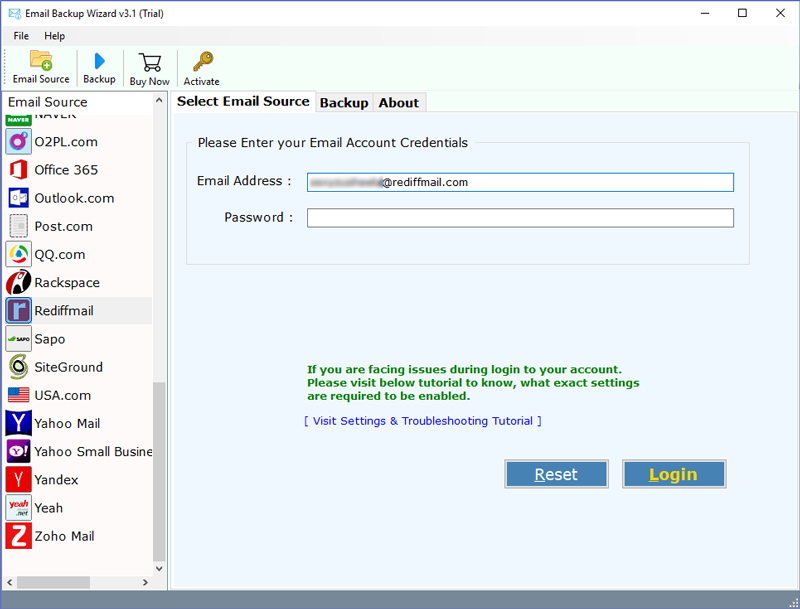
Task: Click the horizontal scrollbar right arrow
Action: tap(145, 582)
